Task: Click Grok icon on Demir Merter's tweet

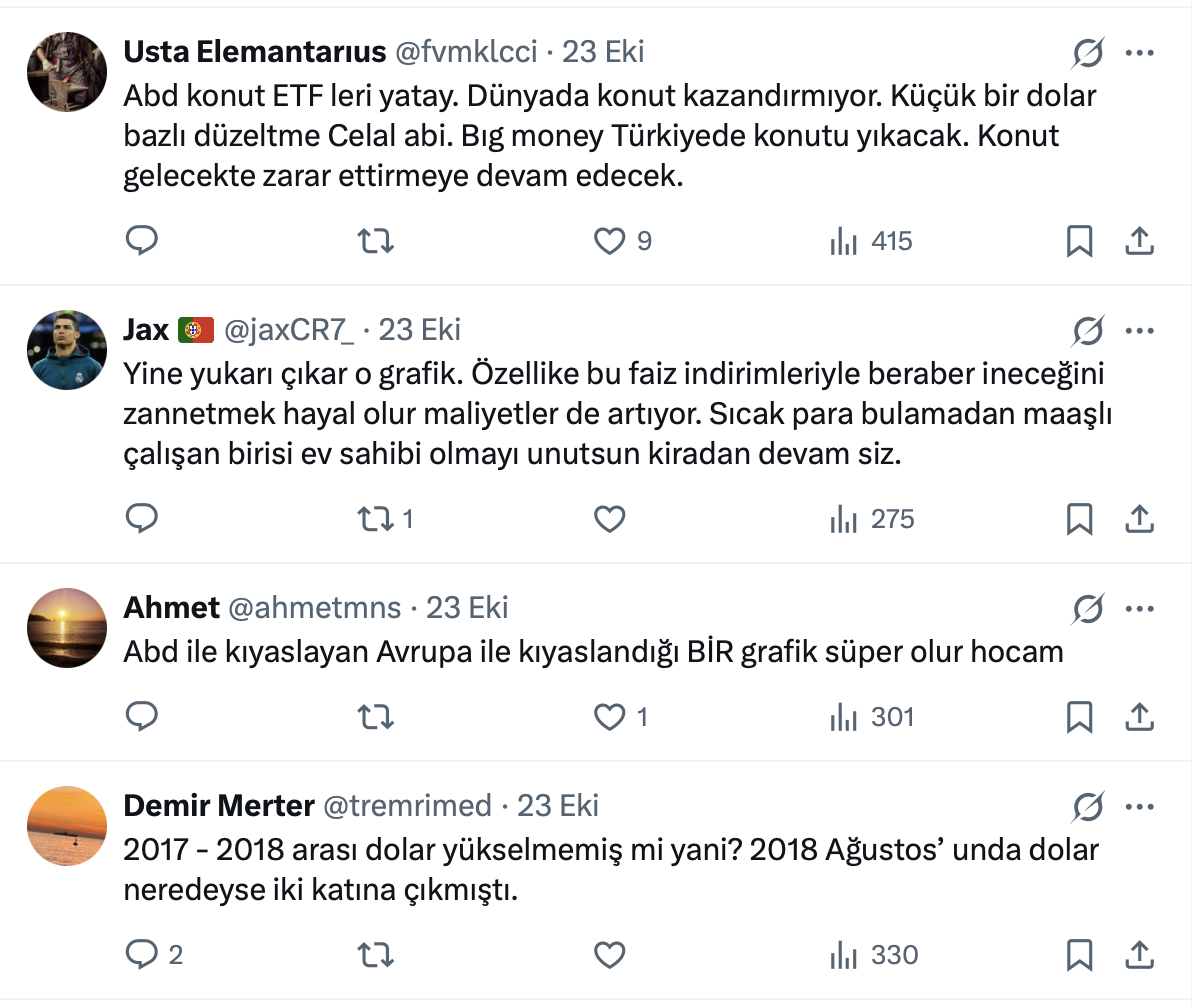Action: click(1087, 806)
